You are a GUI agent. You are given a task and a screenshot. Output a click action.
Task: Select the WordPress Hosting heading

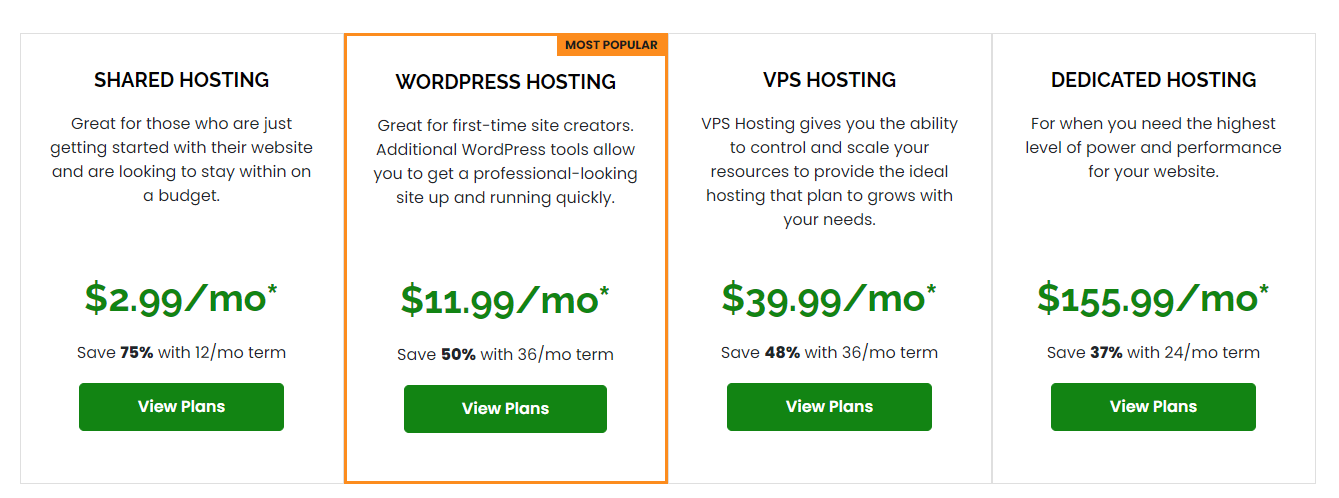(x=506, y=82)
